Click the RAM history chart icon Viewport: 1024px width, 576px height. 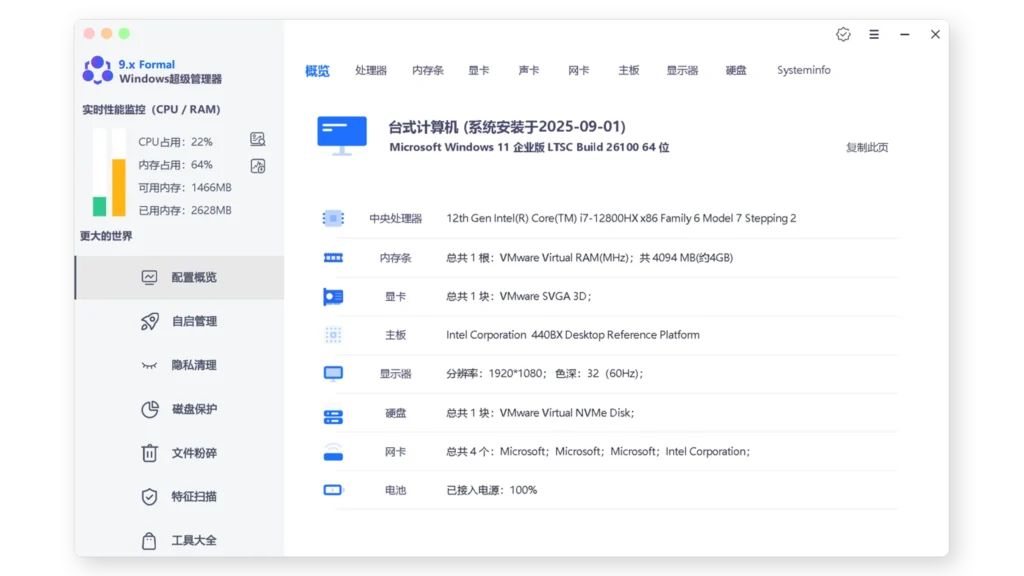[257, 166]
